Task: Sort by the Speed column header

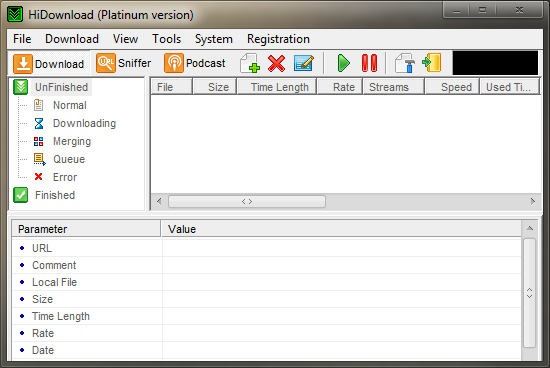Action: [452, 87]
